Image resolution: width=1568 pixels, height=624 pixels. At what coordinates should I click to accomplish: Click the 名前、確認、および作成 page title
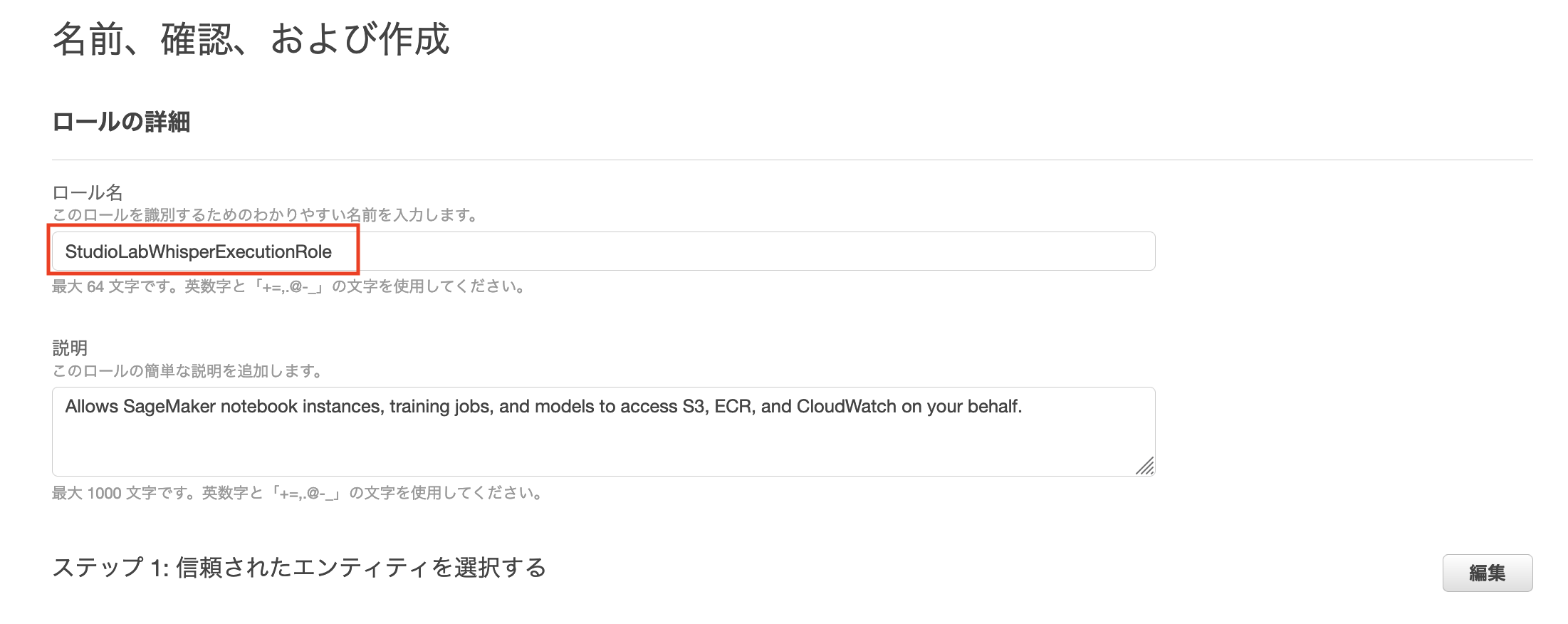(x=251, y=38)
